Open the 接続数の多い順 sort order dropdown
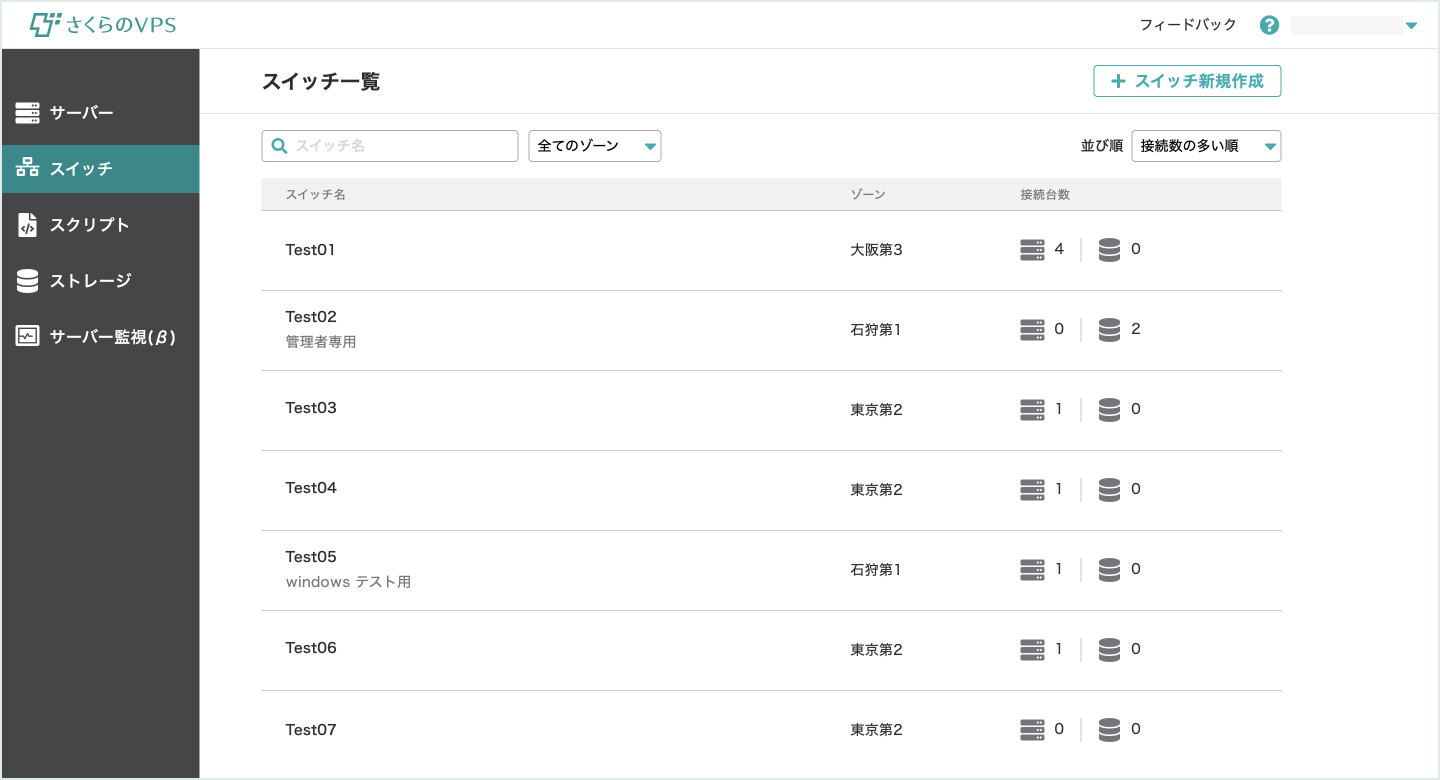Image resolution: width=1440 pixels, height=780 pixels. click(1206, 146)
